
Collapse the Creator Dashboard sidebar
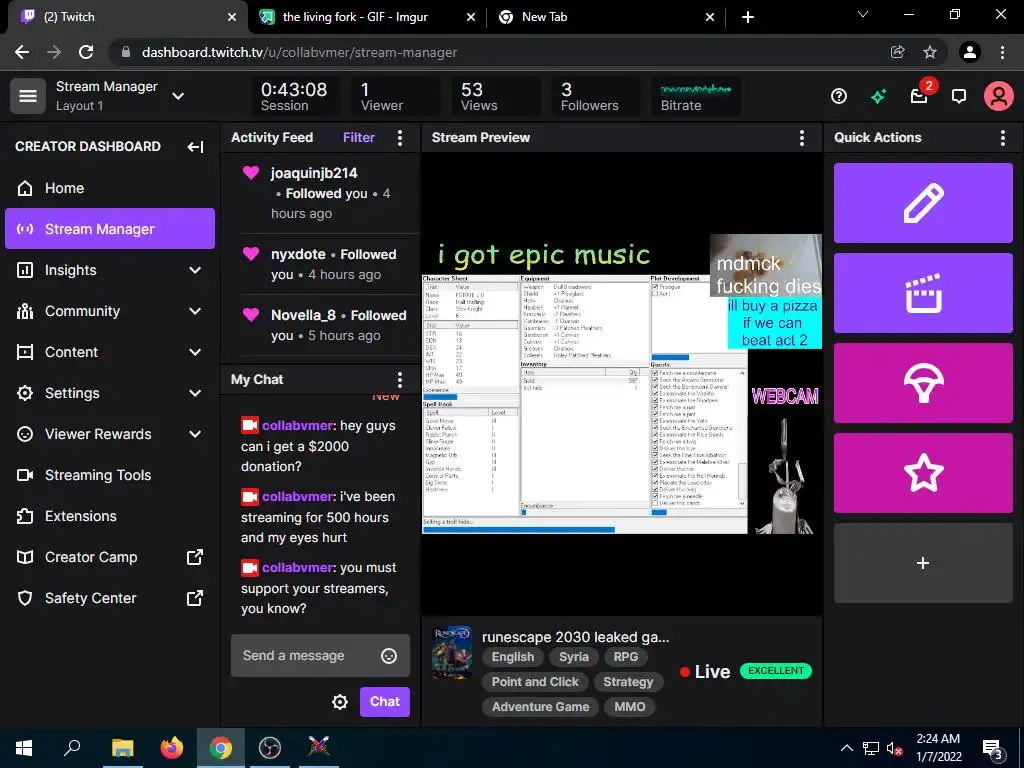(x=195, y=147)
